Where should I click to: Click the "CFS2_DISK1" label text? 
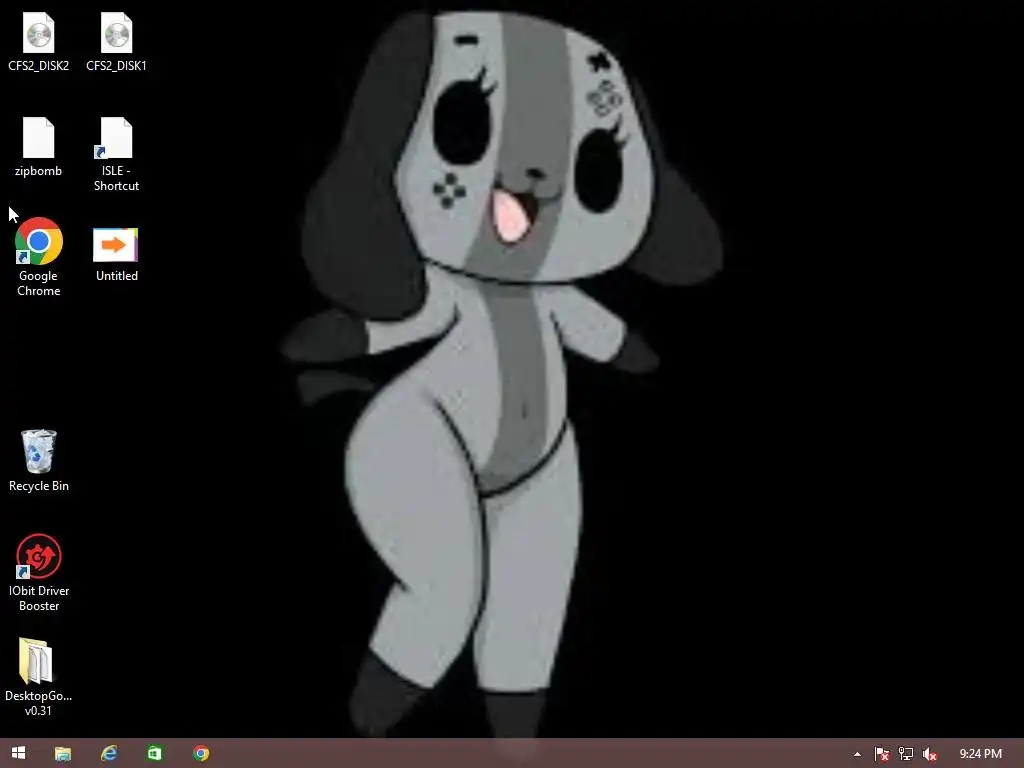pos(116,65)
